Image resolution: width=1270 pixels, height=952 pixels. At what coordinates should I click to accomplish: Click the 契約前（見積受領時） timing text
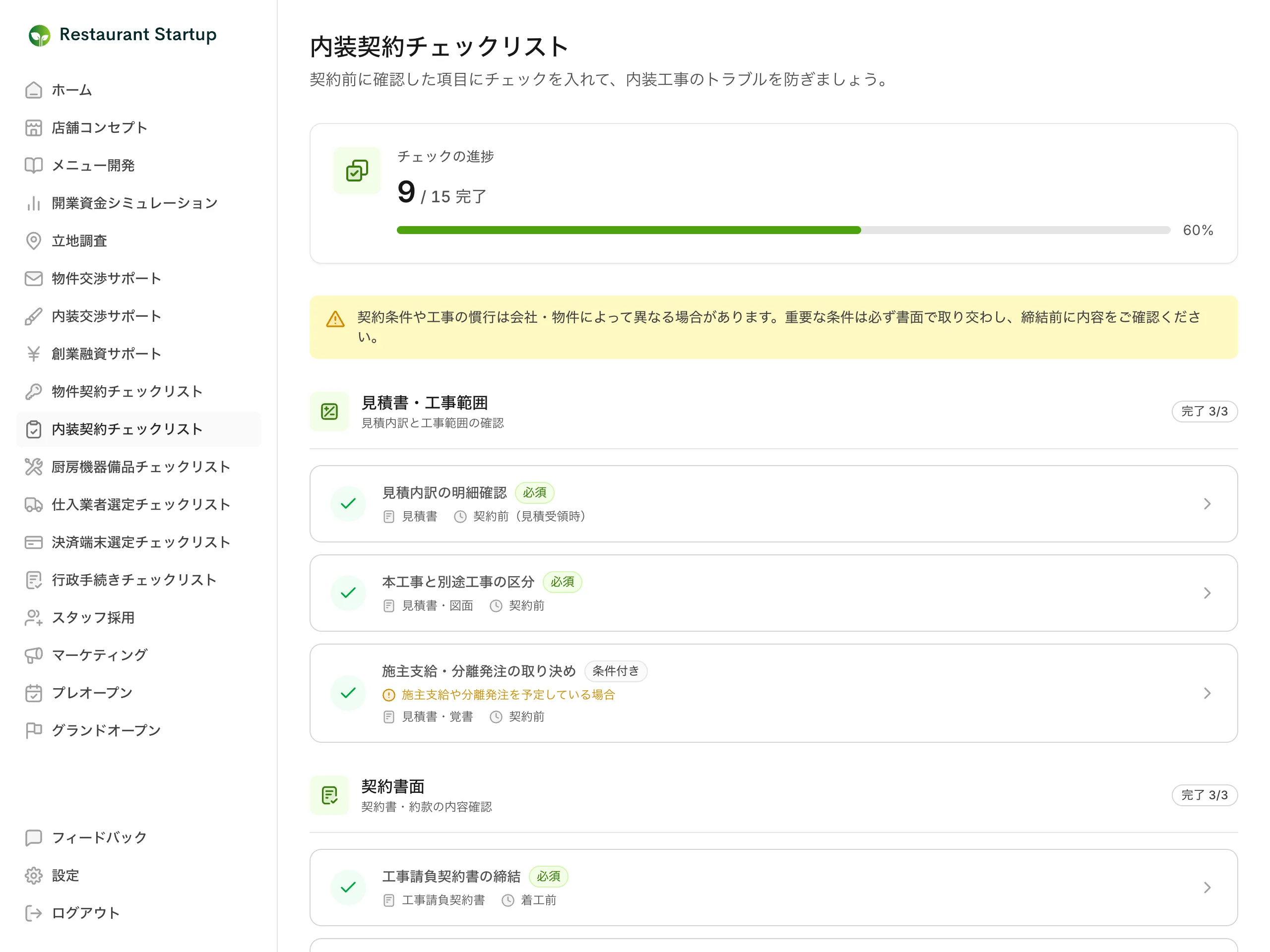tap(530, 517)
